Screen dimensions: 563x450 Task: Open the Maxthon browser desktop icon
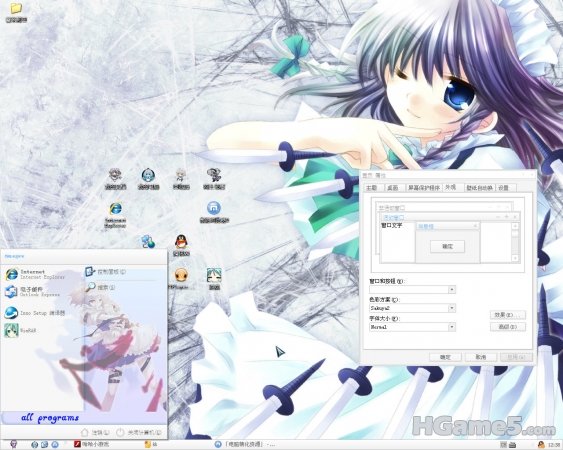[214, 212]
